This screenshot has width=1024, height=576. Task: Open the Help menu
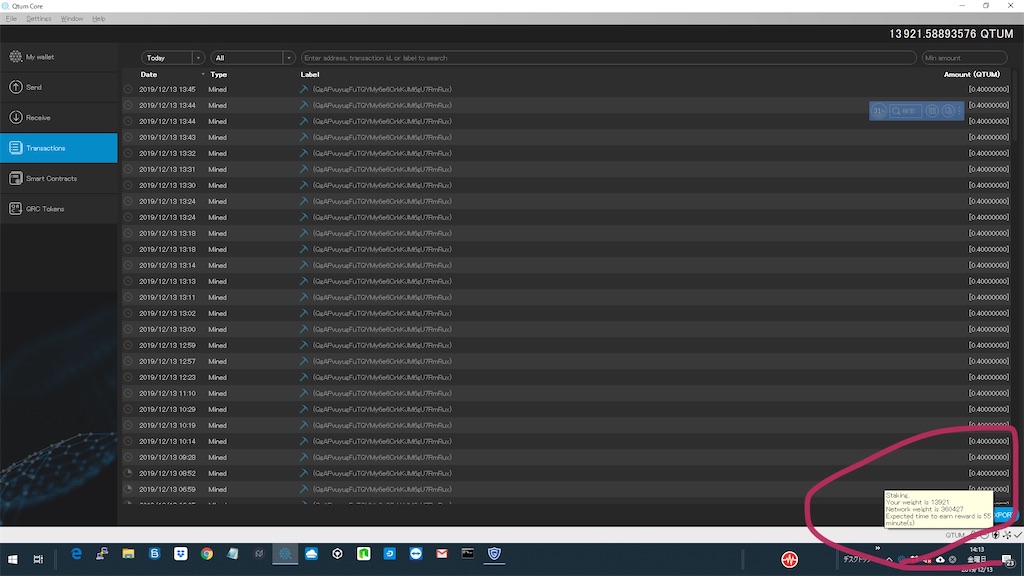99,18
